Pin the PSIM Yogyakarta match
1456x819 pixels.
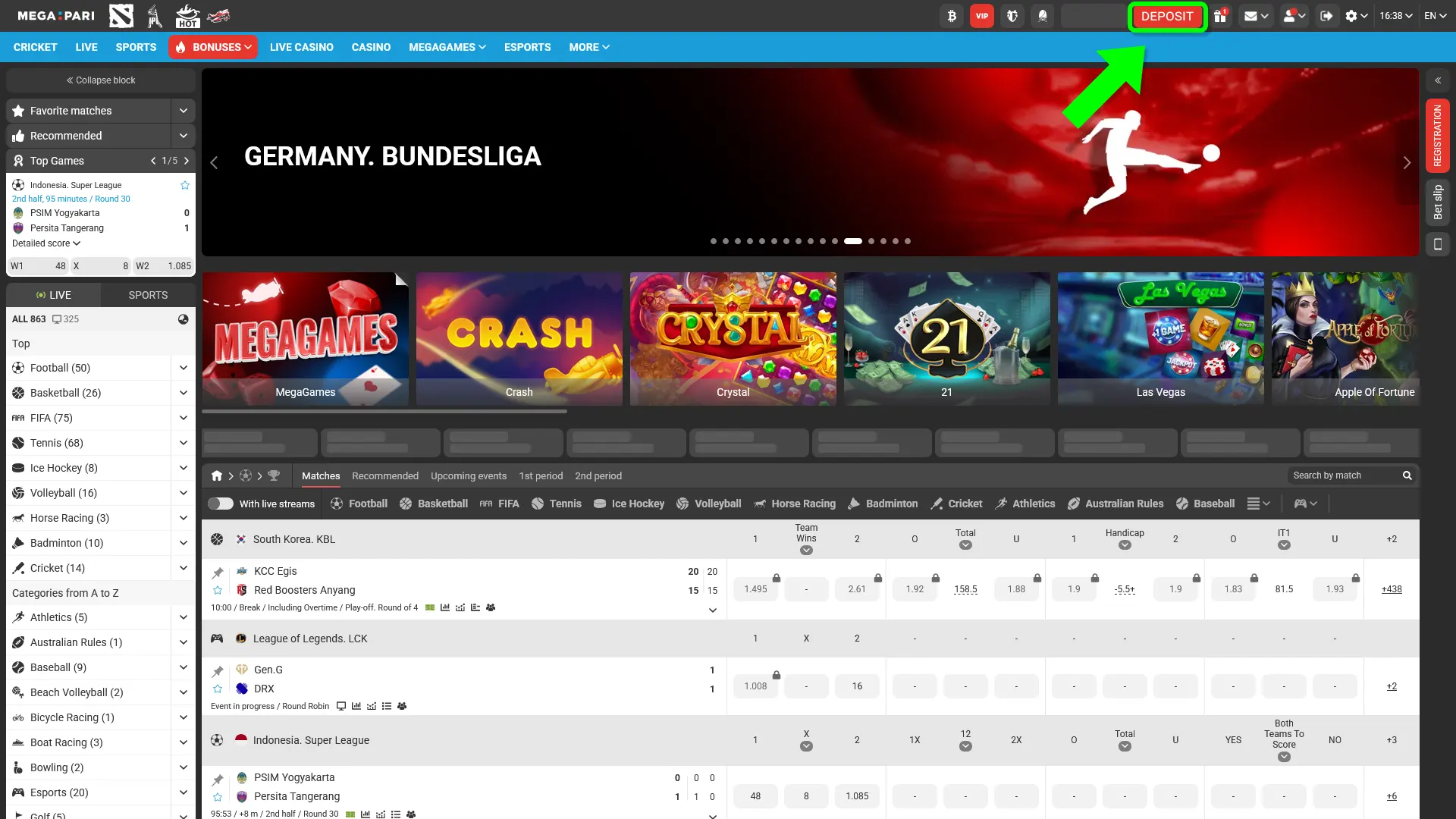[218, 780]
